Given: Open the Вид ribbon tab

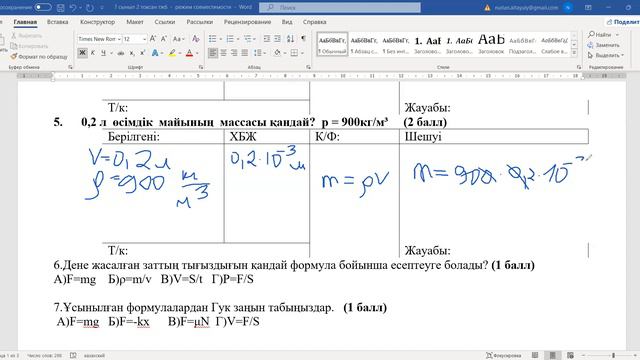Looking at the screenshot, I should [x=287, y=22].
